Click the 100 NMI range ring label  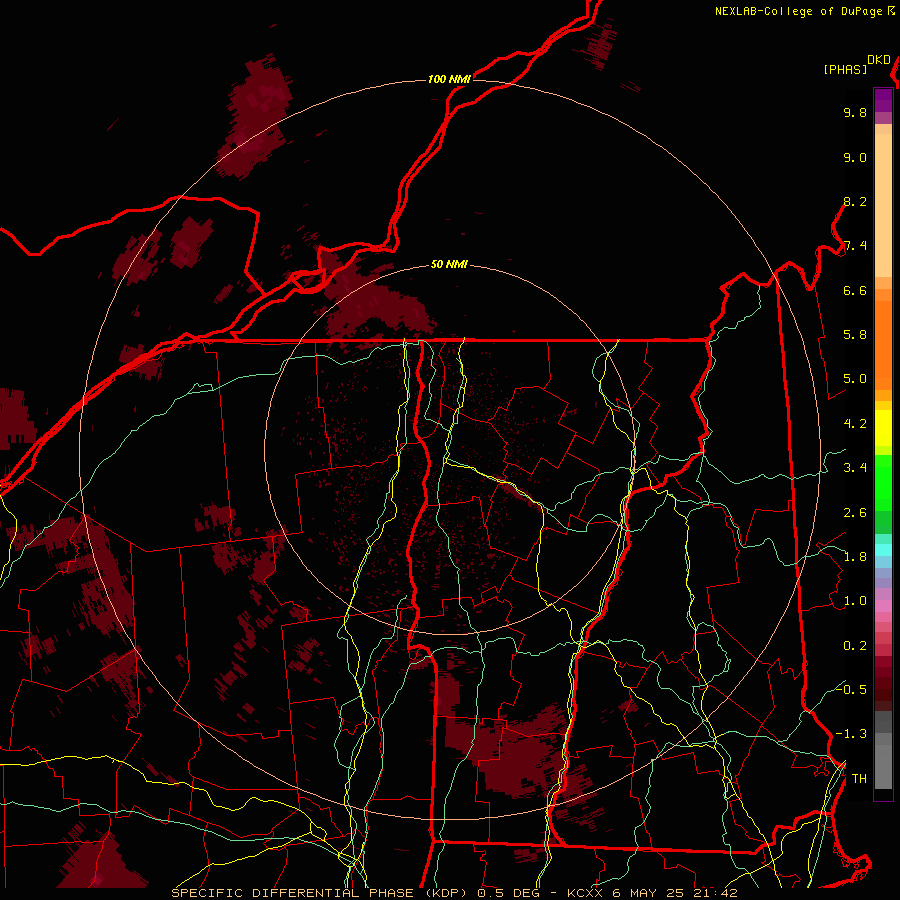pyautogui.click(x=449, y=79)
